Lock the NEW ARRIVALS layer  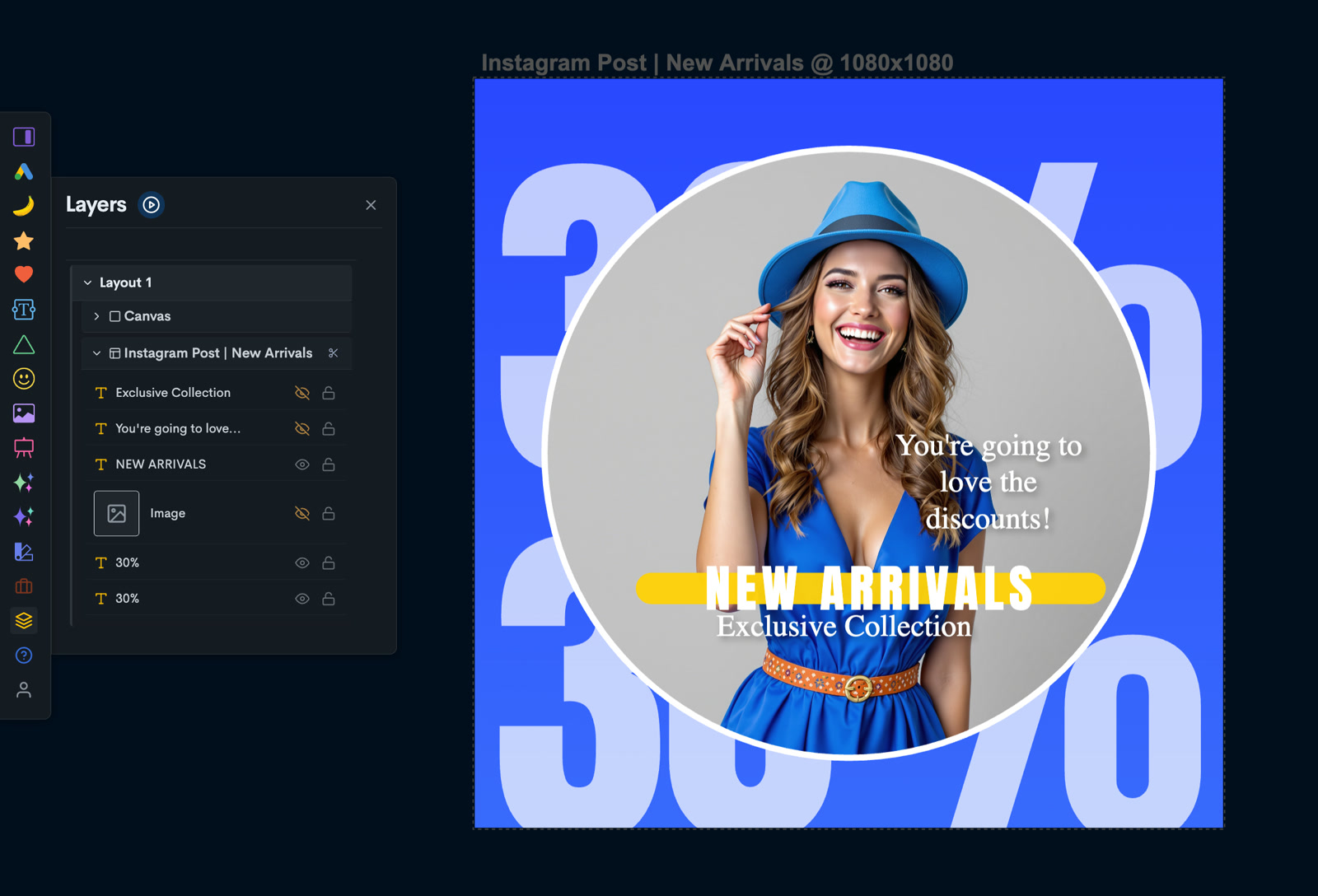329,464
